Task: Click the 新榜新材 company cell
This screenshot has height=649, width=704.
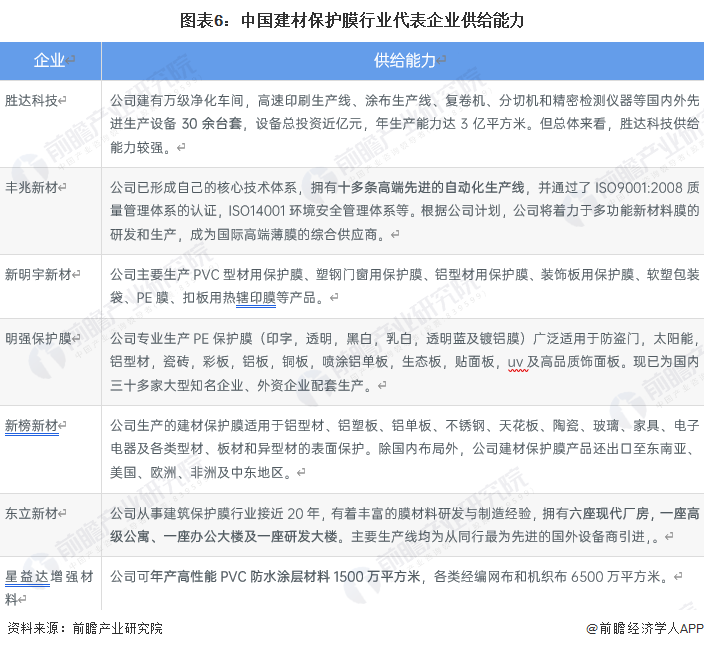Action: click(x=50, y=449)
